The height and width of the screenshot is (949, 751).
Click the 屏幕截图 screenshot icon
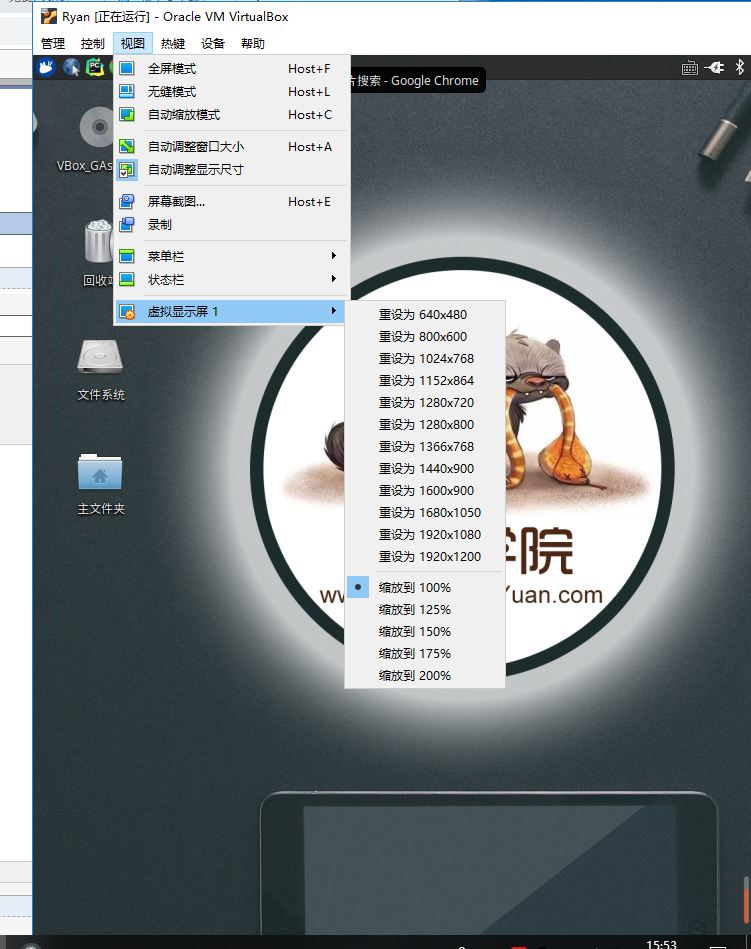[126, 202]
